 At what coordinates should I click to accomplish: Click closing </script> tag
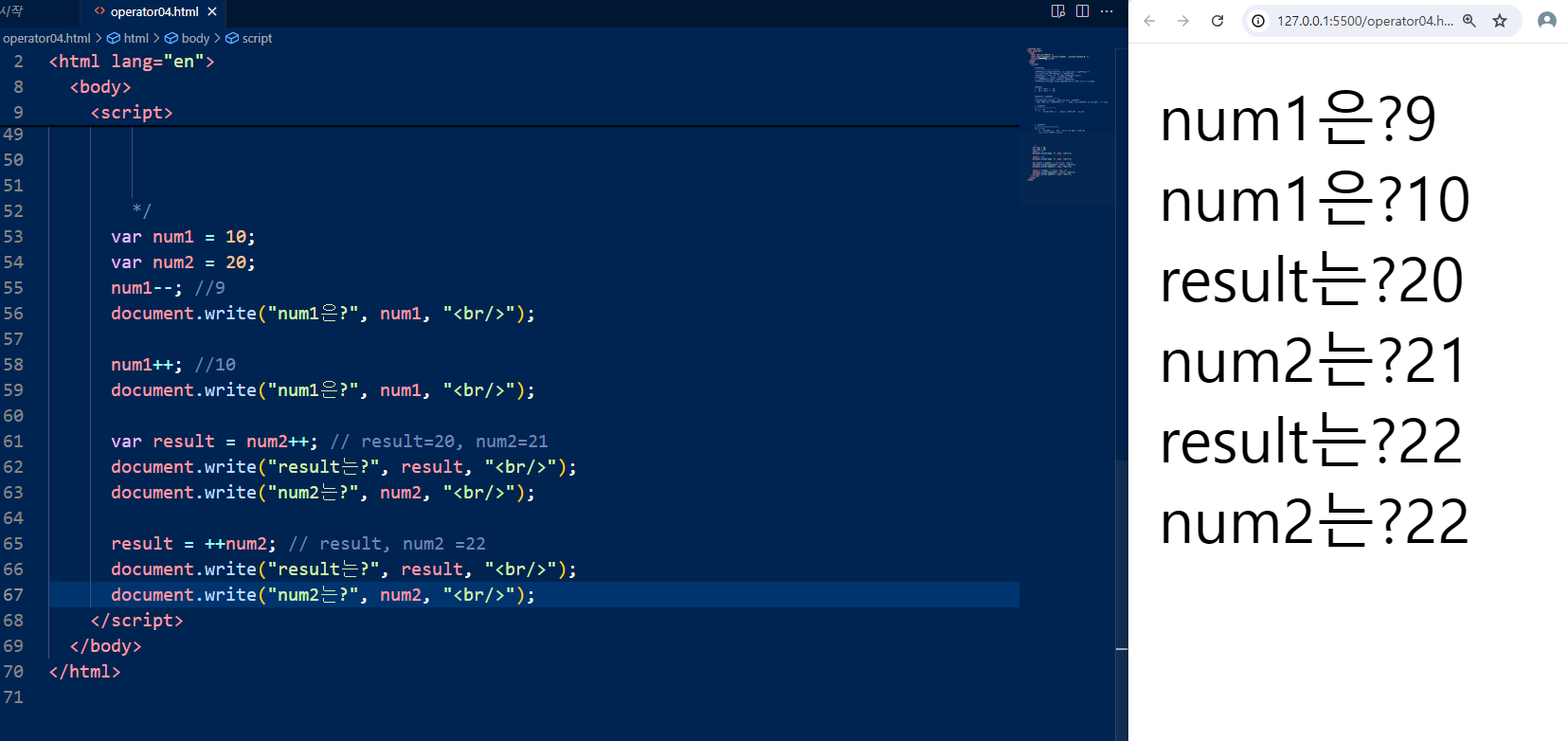(x=137, y=621)
